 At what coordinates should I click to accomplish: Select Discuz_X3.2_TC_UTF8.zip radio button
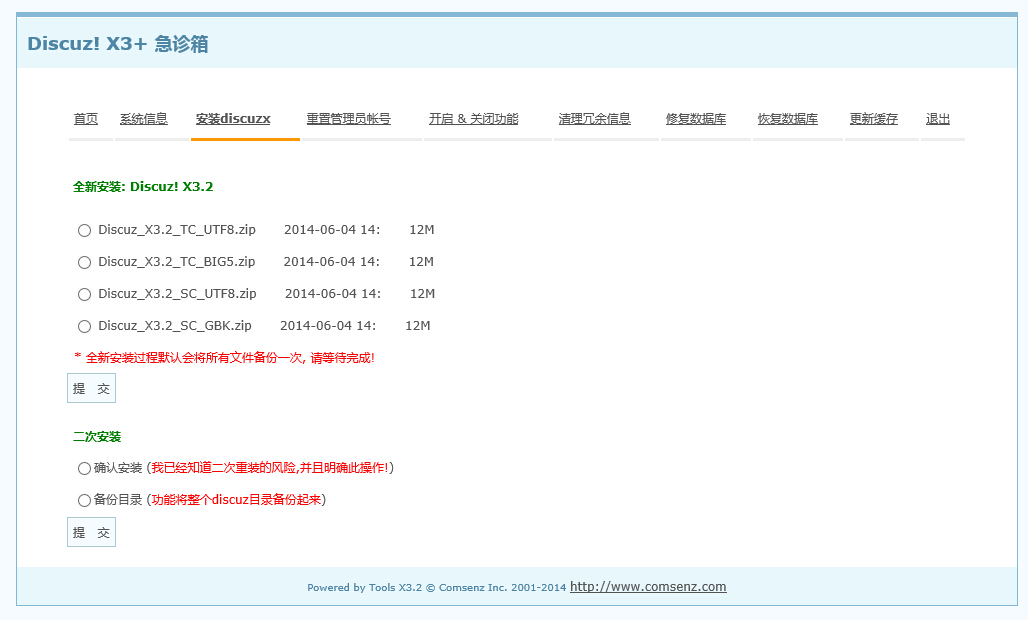click(x=84, y=231)
